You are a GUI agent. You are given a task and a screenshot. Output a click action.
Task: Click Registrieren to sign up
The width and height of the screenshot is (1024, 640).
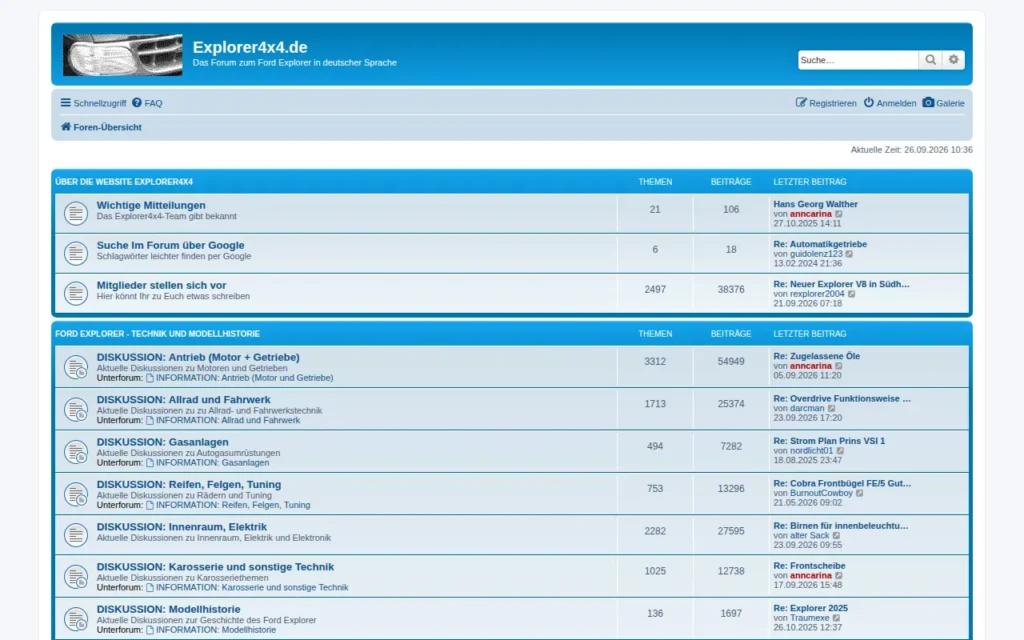point(826,103)
